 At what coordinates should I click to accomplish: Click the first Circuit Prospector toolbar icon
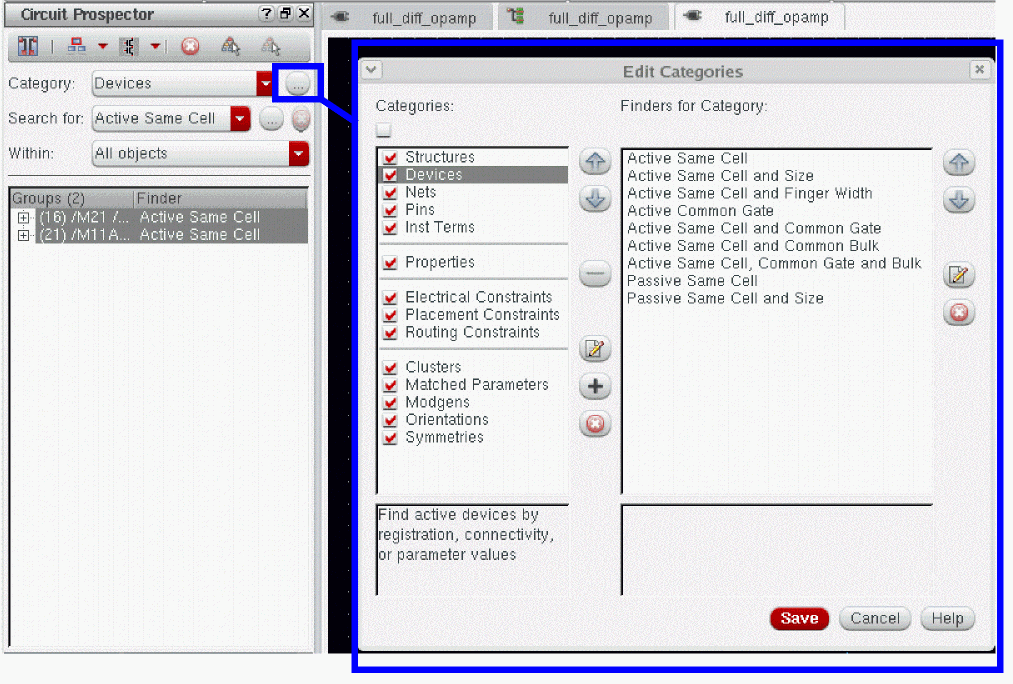[x=28, y=46]
